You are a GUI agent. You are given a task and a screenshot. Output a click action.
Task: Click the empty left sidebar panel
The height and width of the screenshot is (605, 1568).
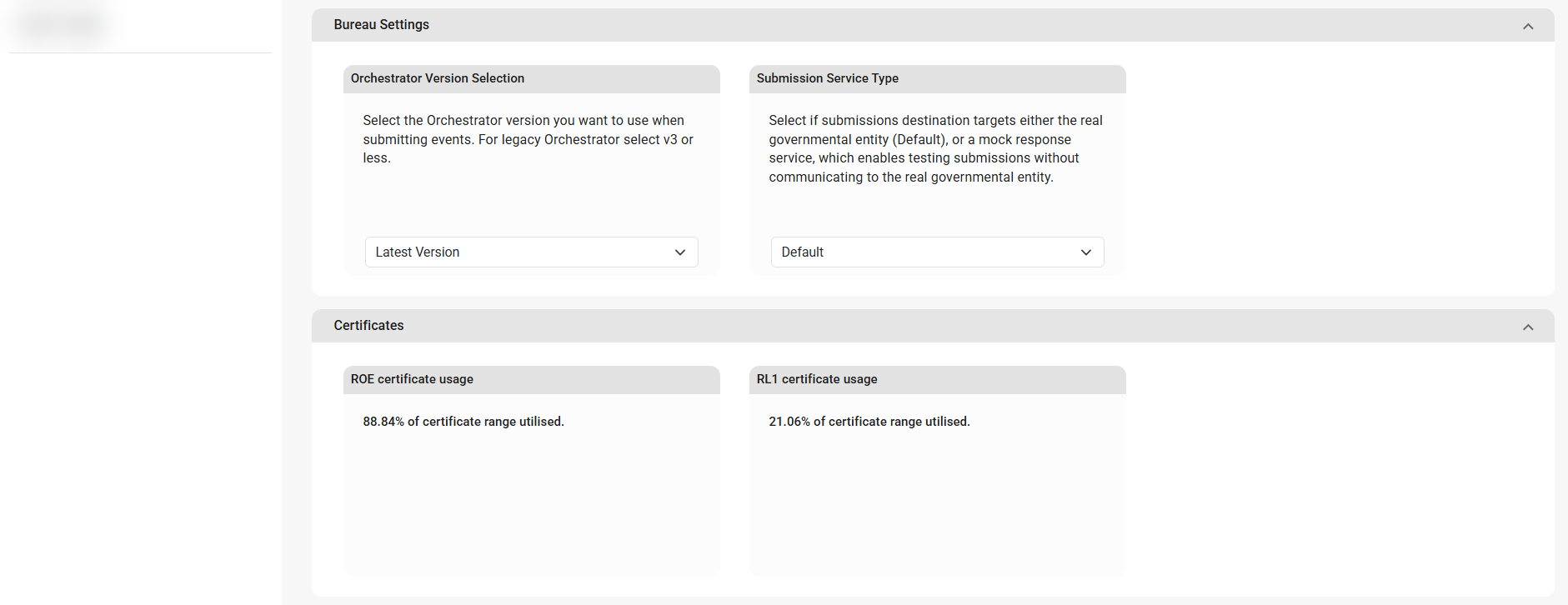click(x=140, y=333)
